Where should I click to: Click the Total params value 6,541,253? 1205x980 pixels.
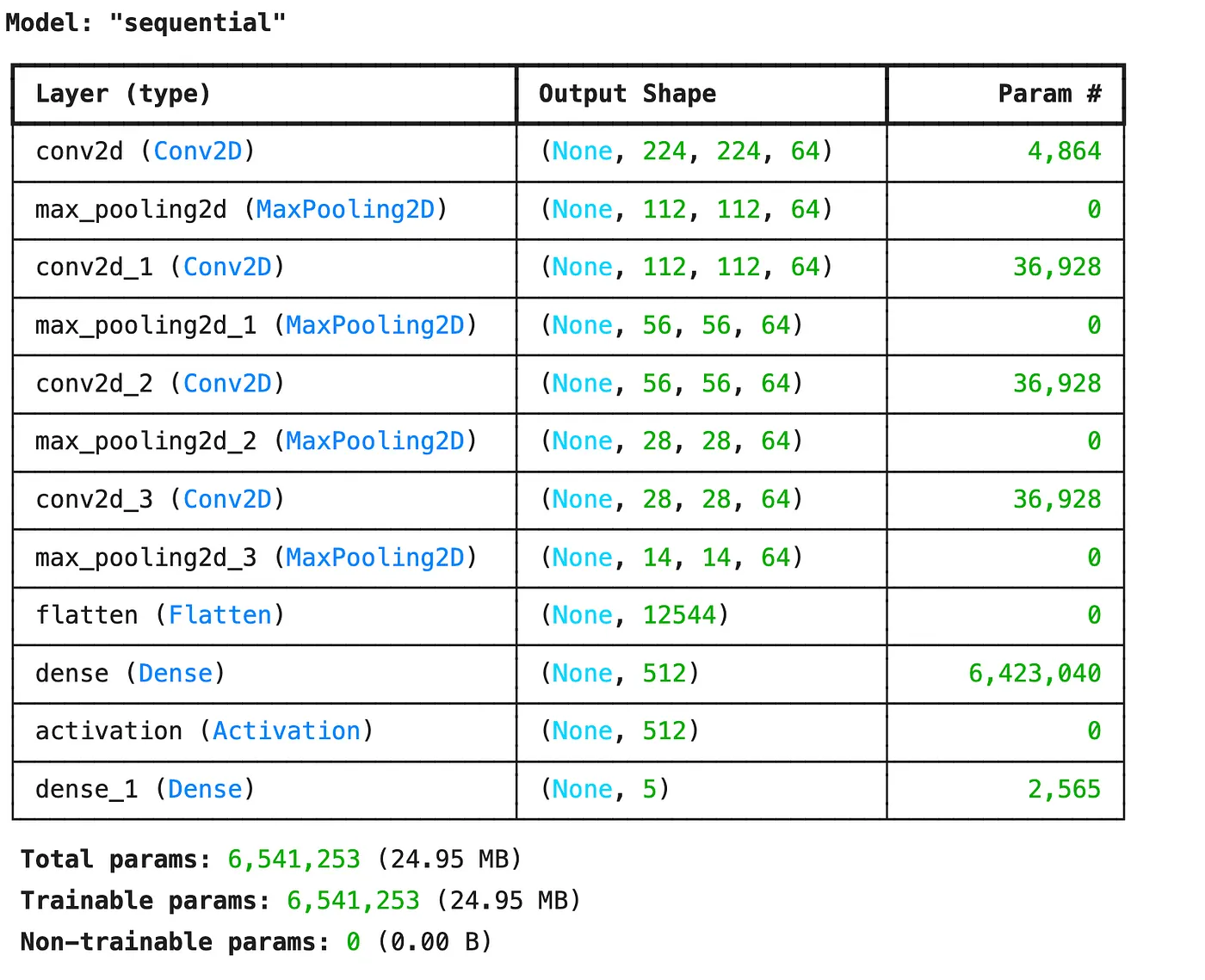[294, 860]
